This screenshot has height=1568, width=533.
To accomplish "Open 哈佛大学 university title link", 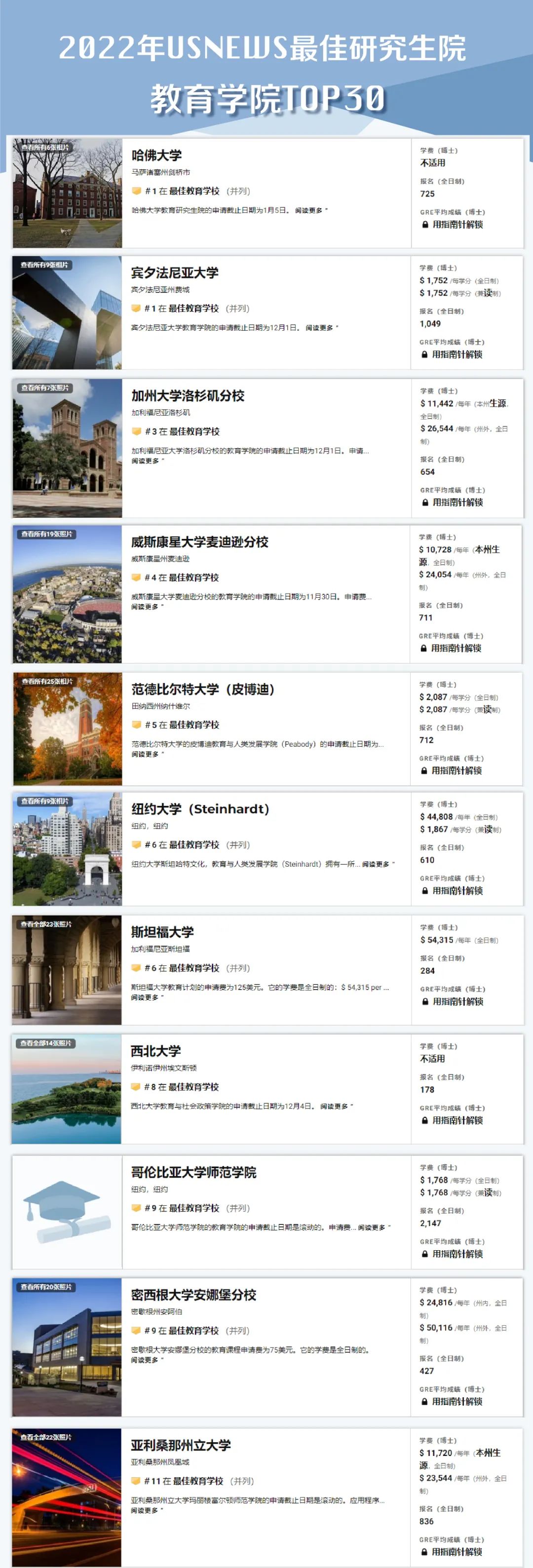I will 156,155.
